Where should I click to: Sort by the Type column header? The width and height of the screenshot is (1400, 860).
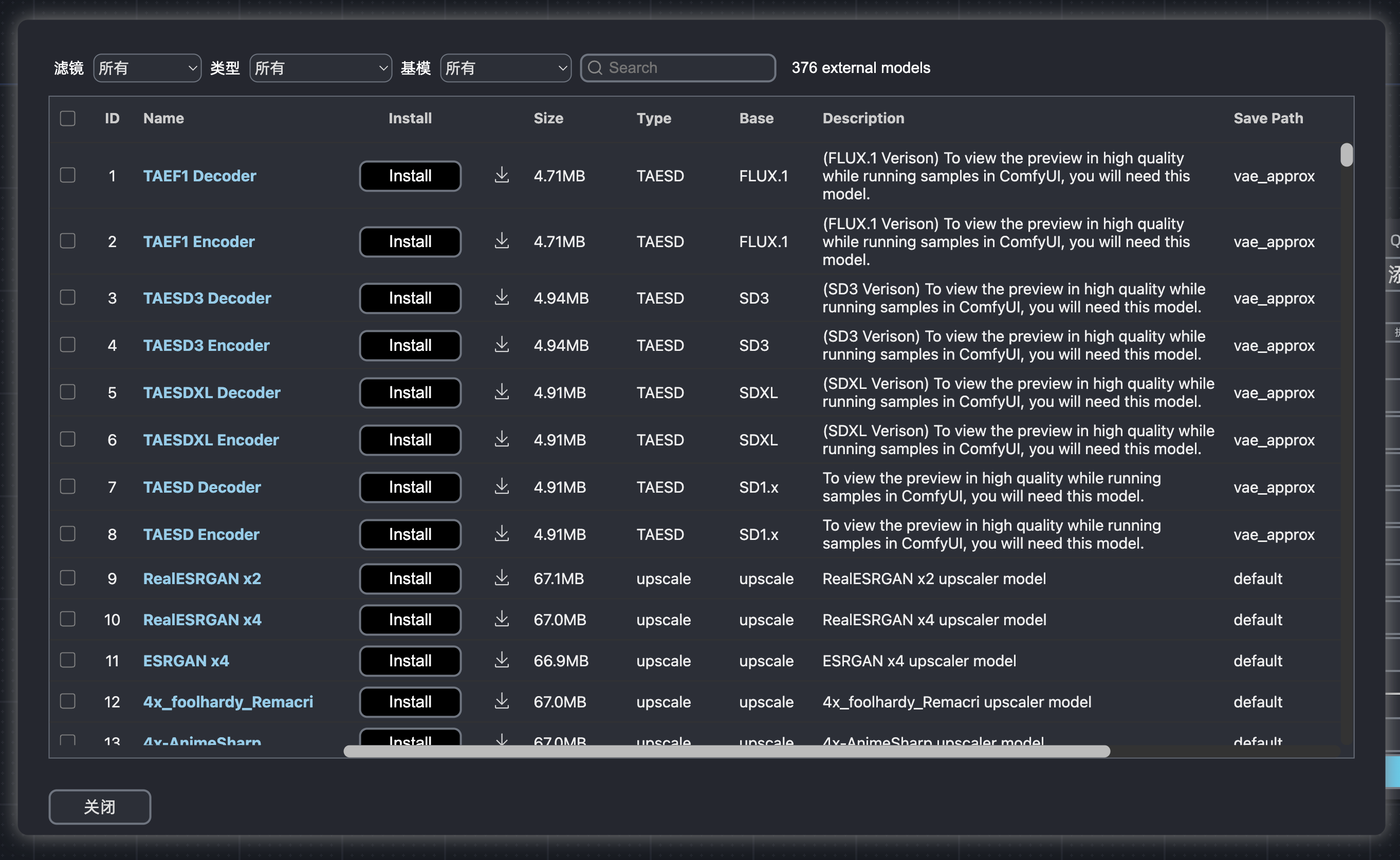tap(654, 118)
